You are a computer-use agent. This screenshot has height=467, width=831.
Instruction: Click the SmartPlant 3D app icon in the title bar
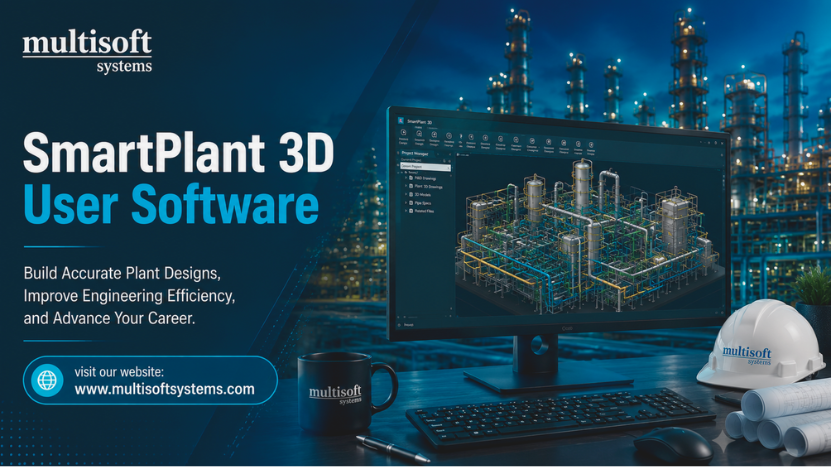[x=401, y=121]
